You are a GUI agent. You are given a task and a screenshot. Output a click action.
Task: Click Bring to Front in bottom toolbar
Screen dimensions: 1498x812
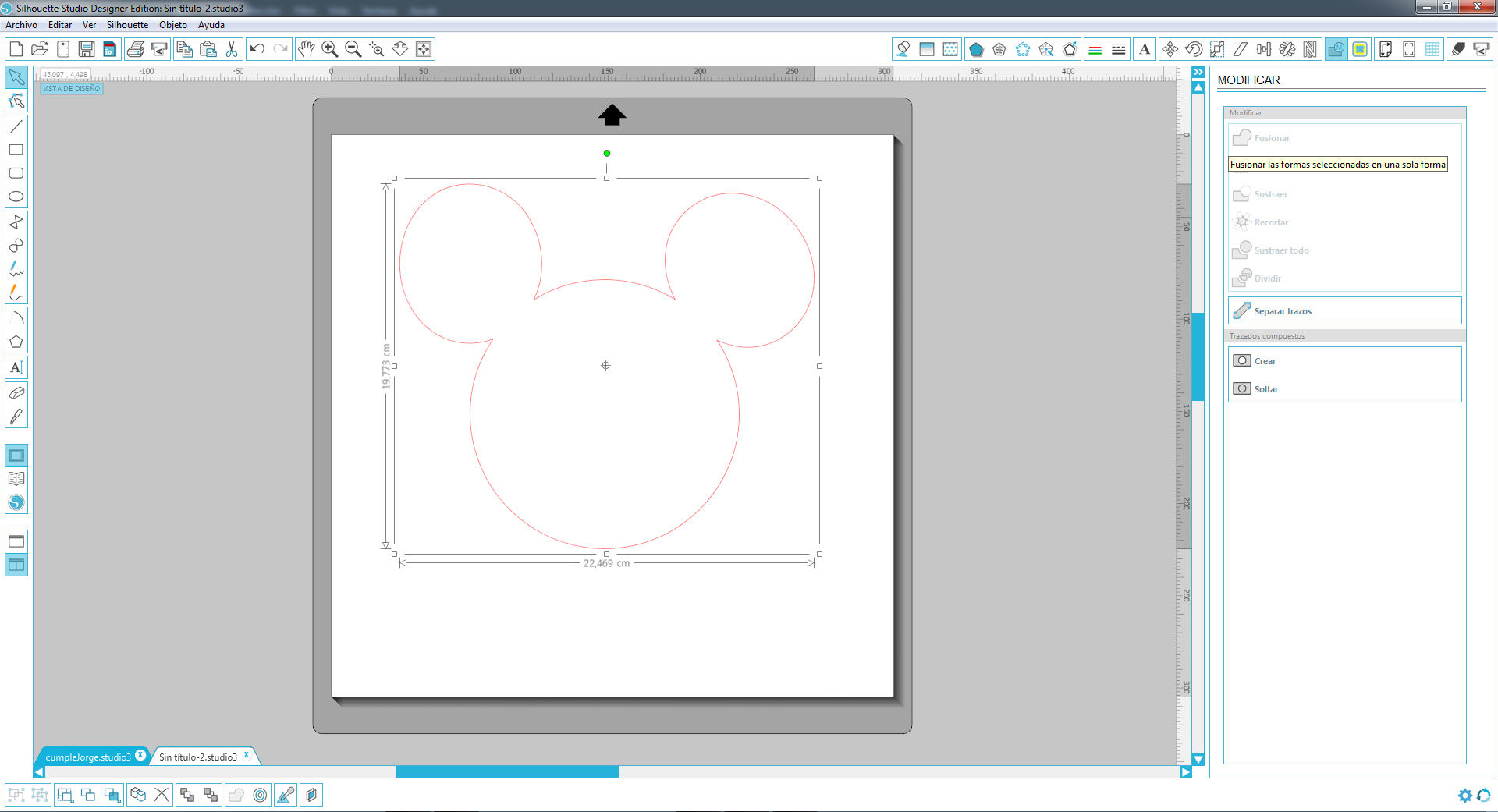(x=187, y=795)
